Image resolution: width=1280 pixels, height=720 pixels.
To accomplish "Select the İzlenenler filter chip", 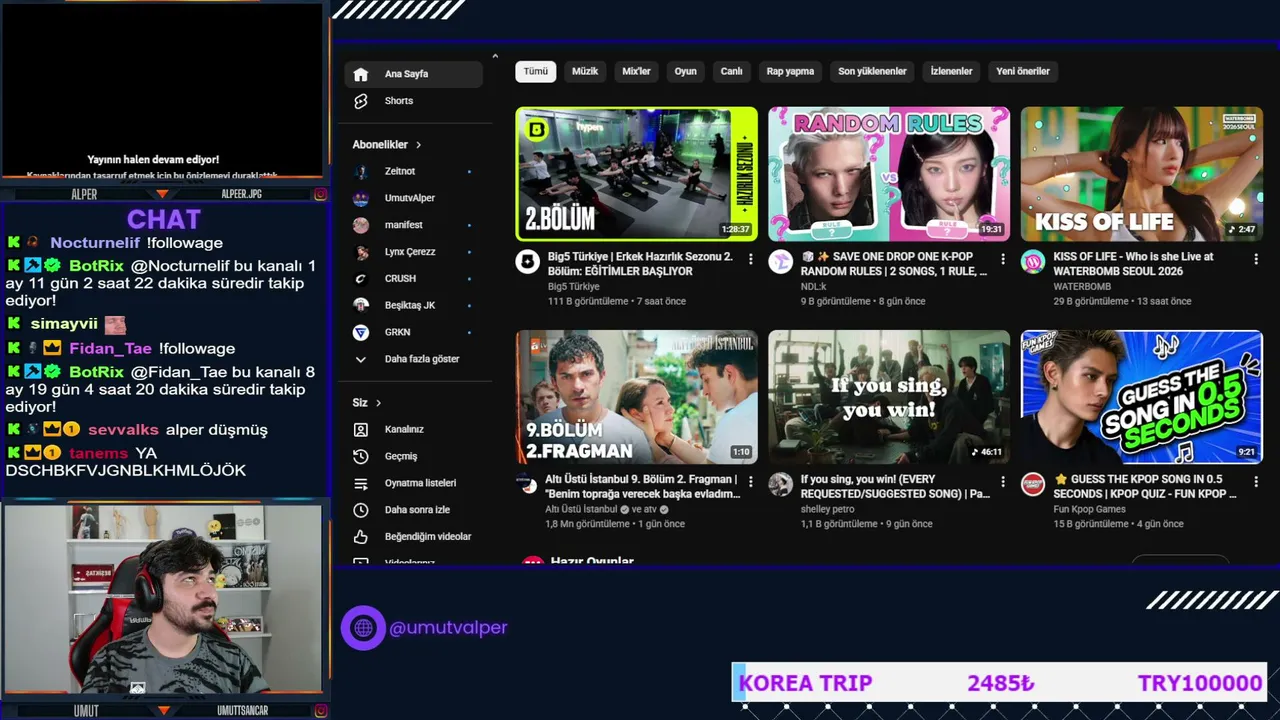I will point(951,72).
